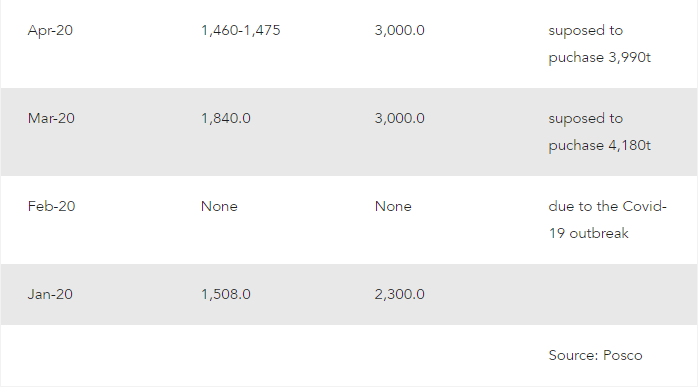698x387 pixels.
Task: Click the Mar-20 3,000.0 volume cell
Action: click(399, 118)
